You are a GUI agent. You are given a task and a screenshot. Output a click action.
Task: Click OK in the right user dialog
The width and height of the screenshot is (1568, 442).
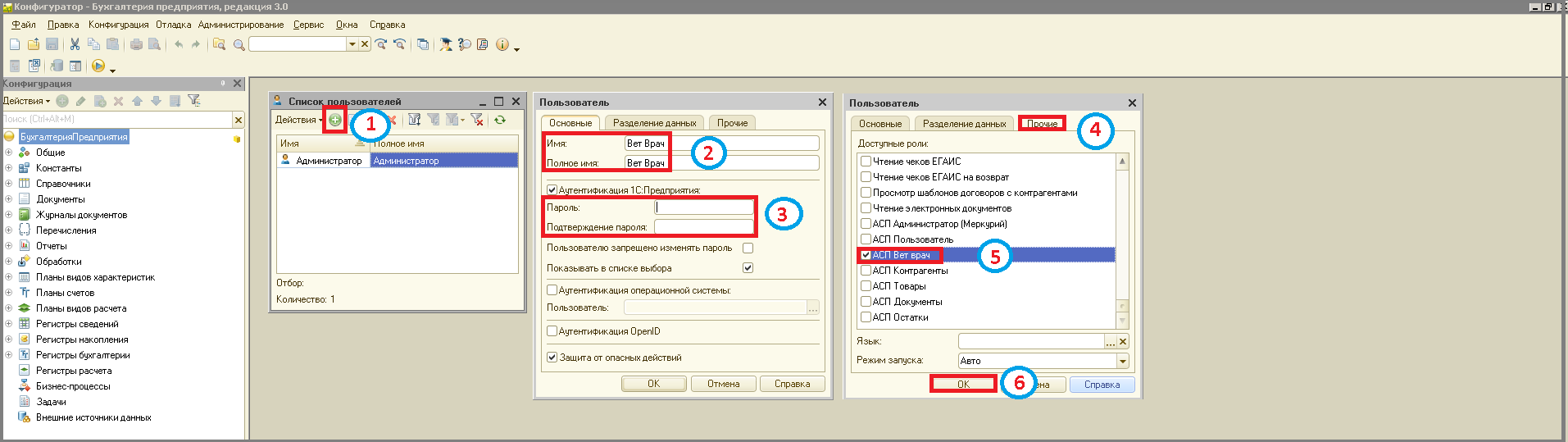point(963,384)
